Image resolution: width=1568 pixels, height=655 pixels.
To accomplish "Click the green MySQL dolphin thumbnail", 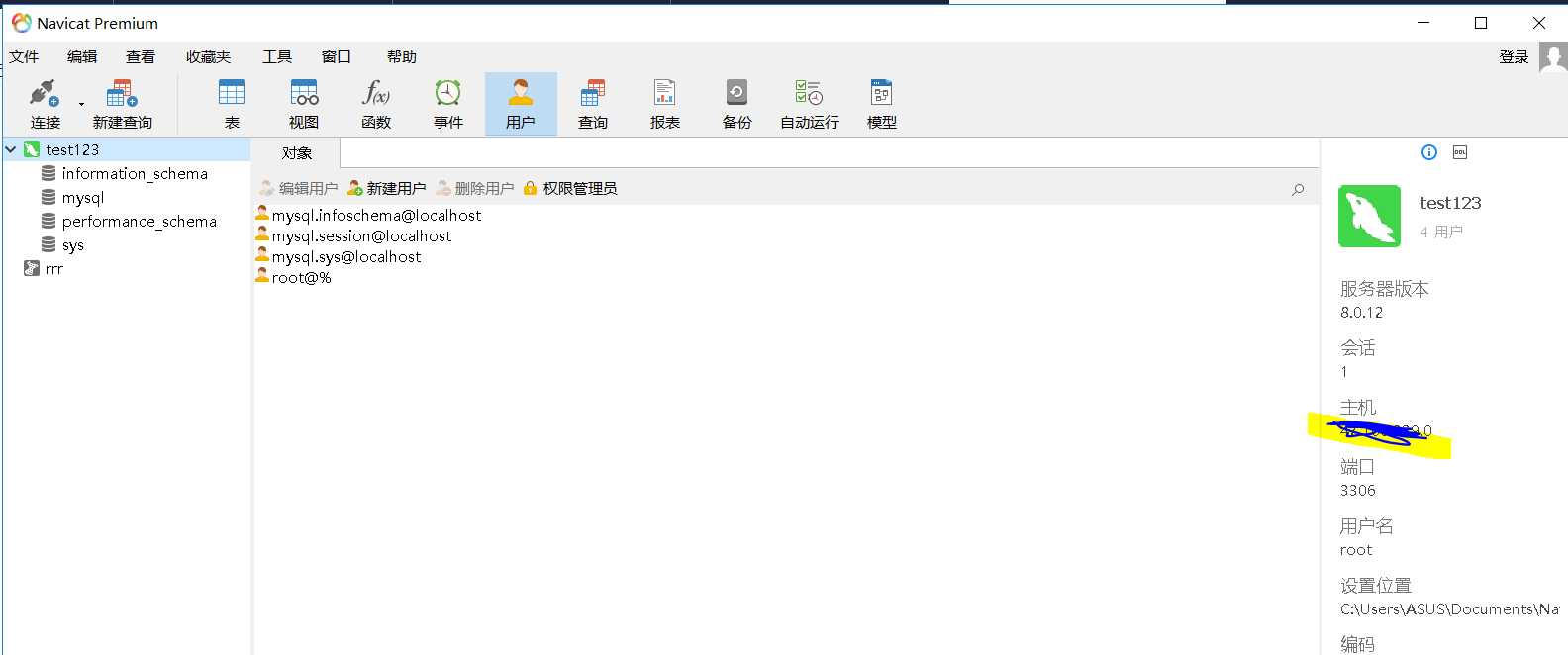I will click(x=1369, y=216).
